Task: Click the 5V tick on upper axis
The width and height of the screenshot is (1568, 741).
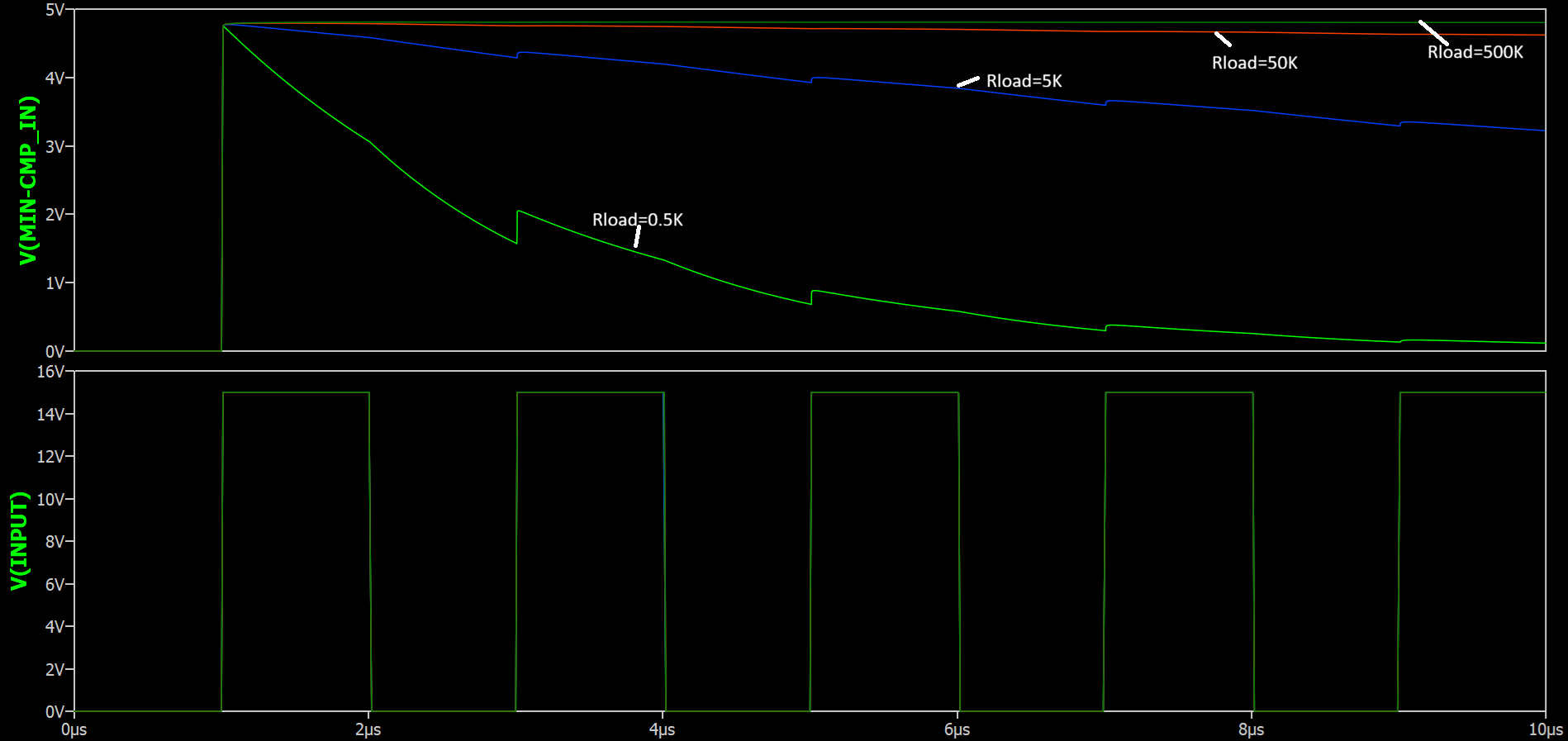Action: pos(55,10)
